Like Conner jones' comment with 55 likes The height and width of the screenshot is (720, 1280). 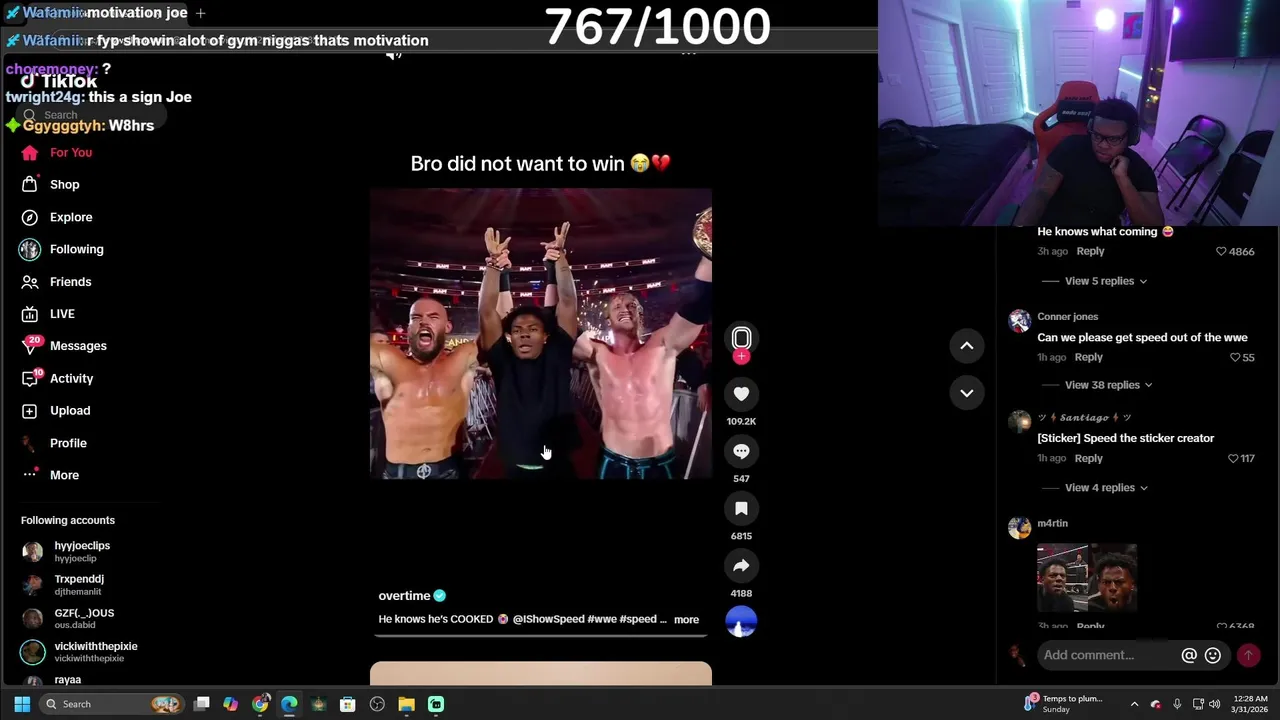click(x=1234, y=358)
